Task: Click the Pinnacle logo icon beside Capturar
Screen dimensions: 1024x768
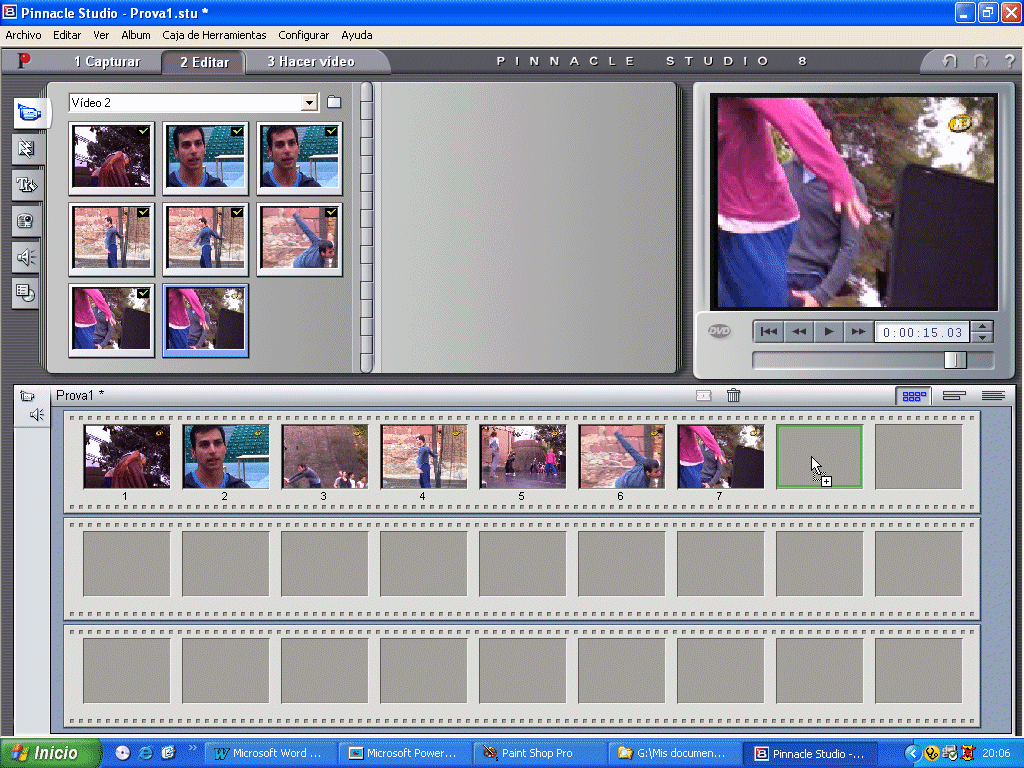Action: coord(24,61)
